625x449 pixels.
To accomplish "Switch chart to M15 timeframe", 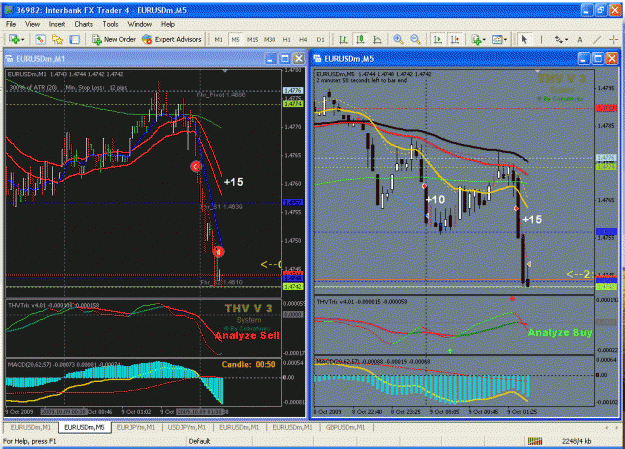I will click(x=252, y=39).
